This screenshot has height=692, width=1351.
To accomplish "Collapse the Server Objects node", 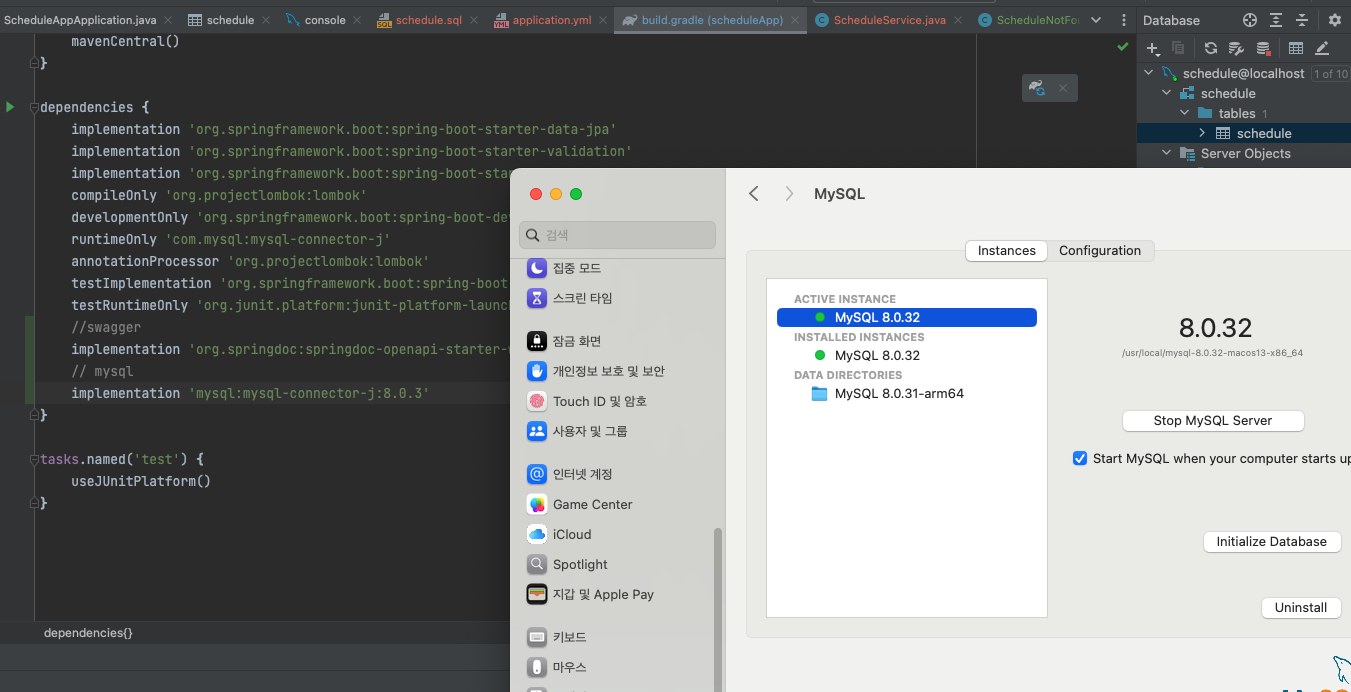I will pyautogui.click(x=1166, y=153).
